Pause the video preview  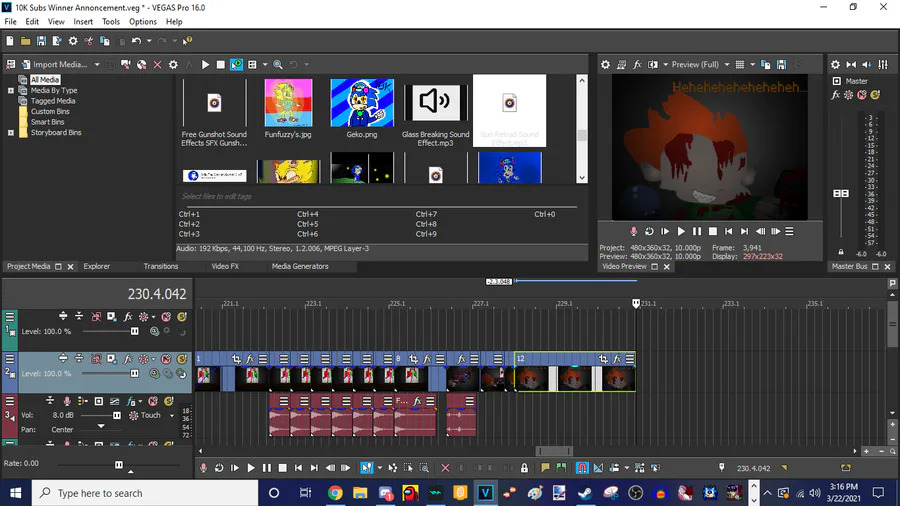(x=697, y=231)
